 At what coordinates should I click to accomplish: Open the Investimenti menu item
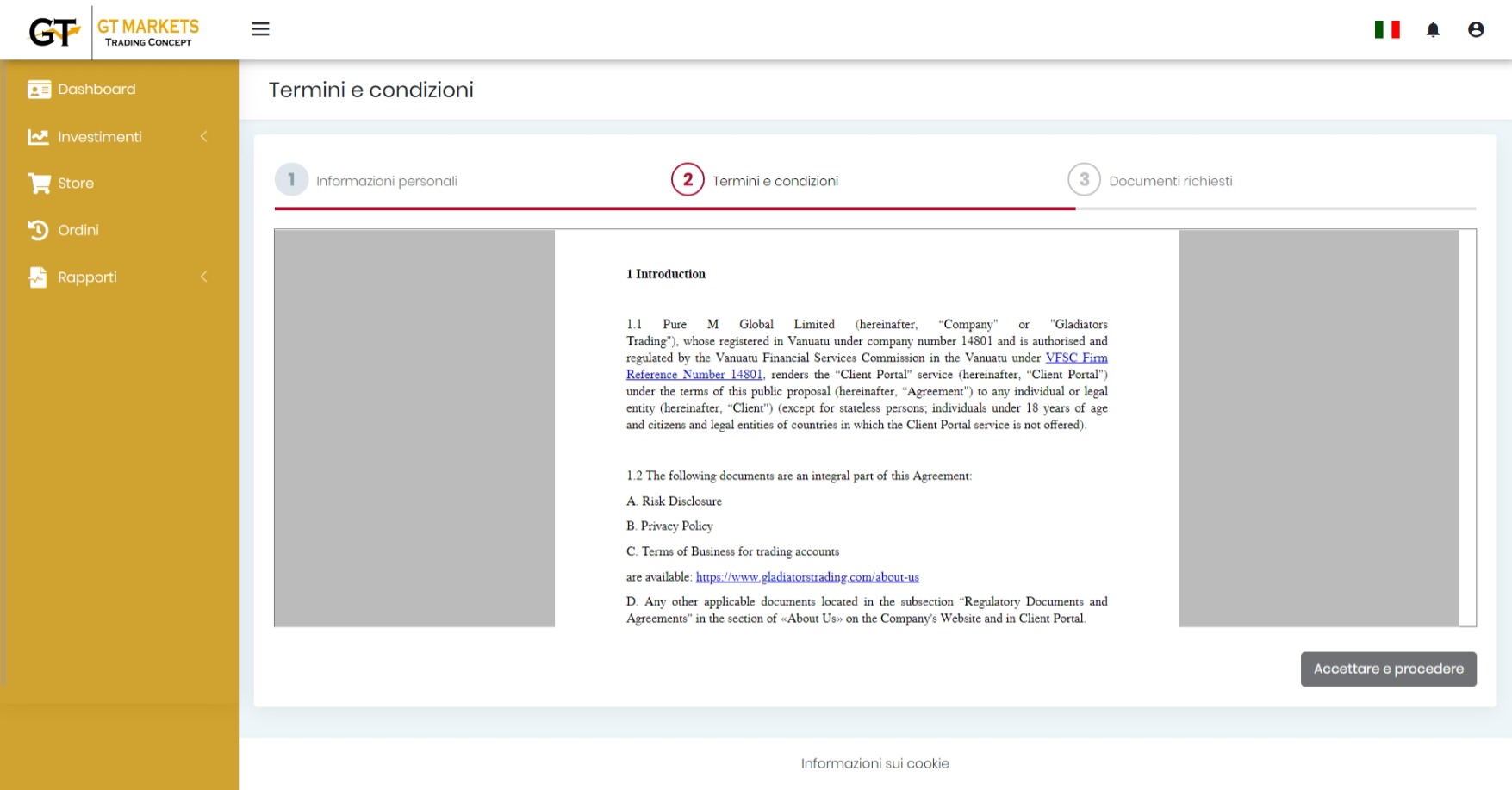click(x=99, y=137)
